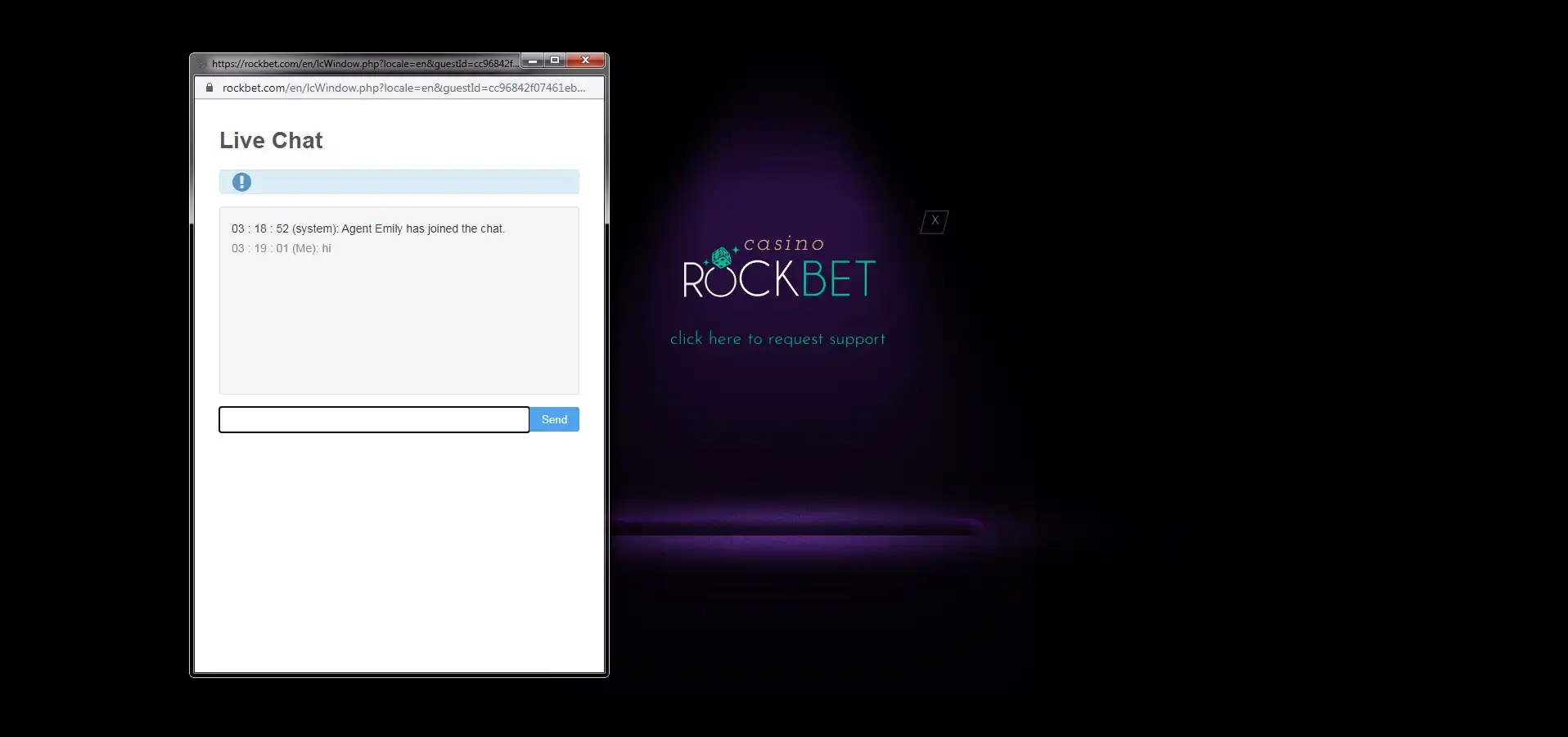Click the 'casino' word above the logo
The image size is (1568, 737).
[783, 244]
